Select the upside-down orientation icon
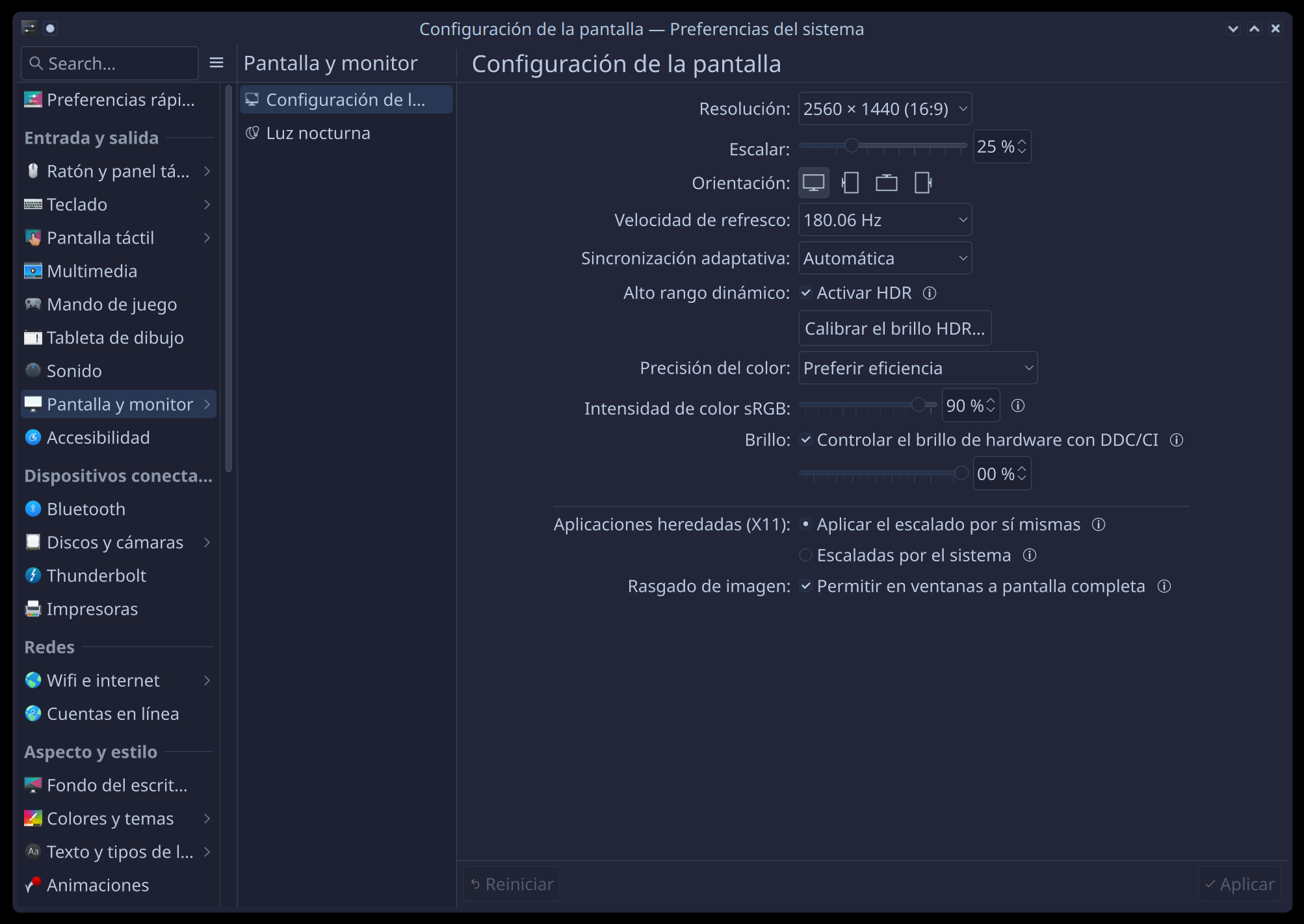The image size is (1304, 924). pyautogui.click(x=886, y=183)
